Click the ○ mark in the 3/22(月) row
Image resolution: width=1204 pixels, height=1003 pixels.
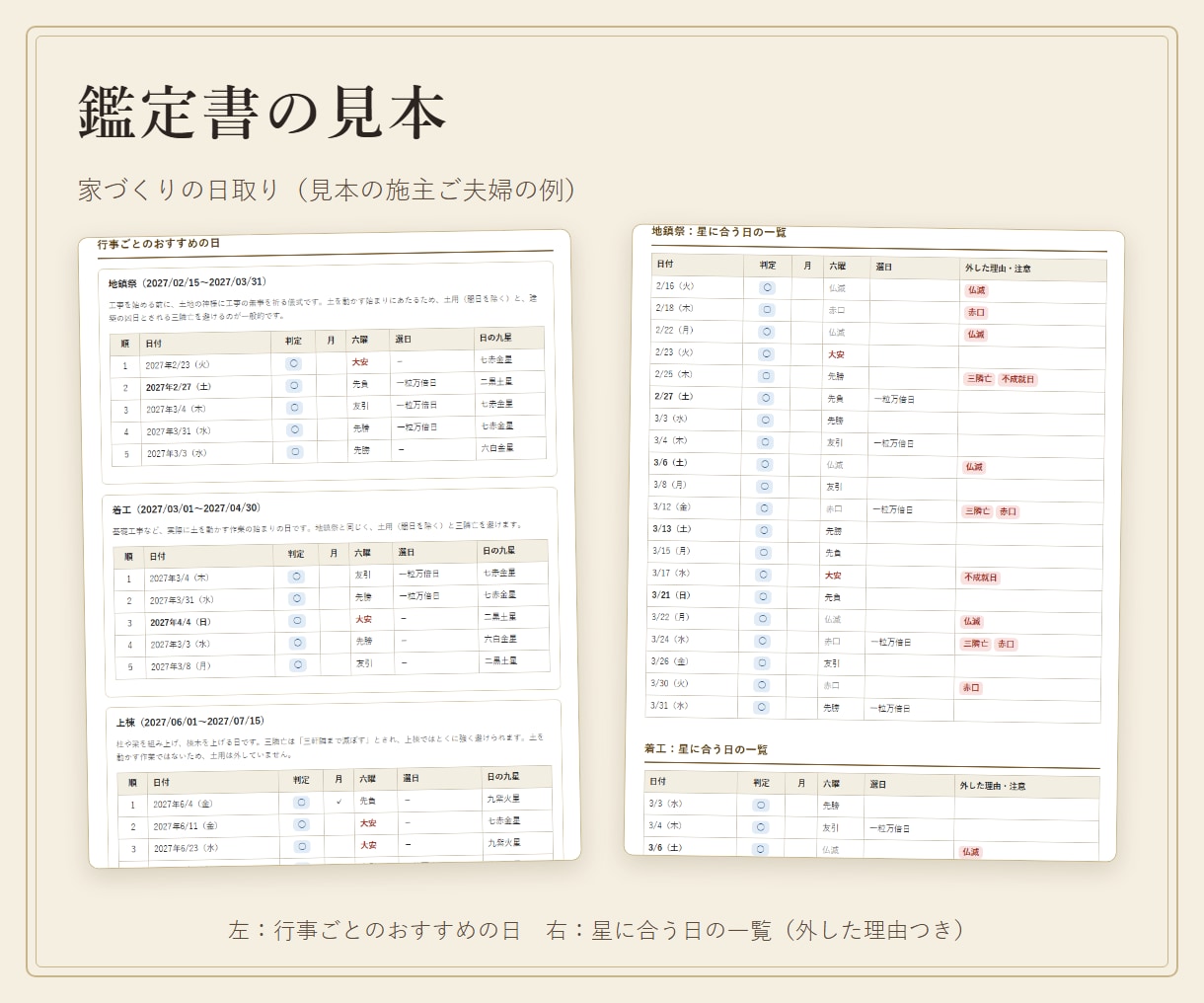click(762, 619)
